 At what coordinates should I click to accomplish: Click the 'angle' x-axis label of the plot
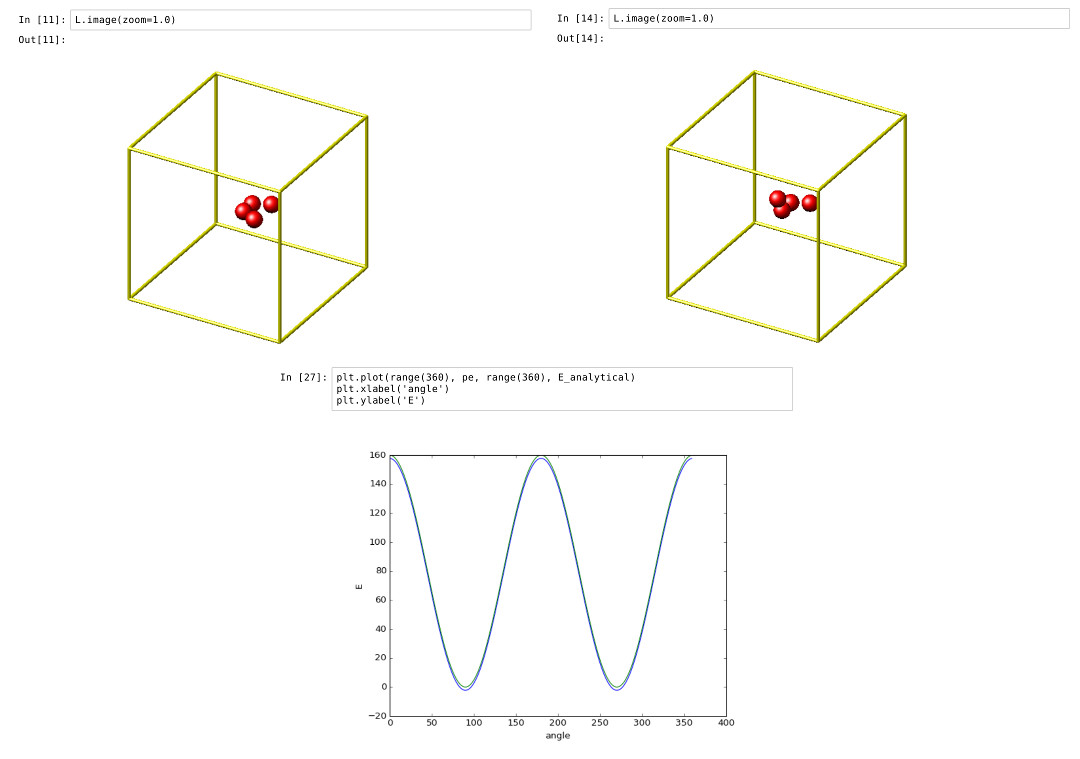558,736
